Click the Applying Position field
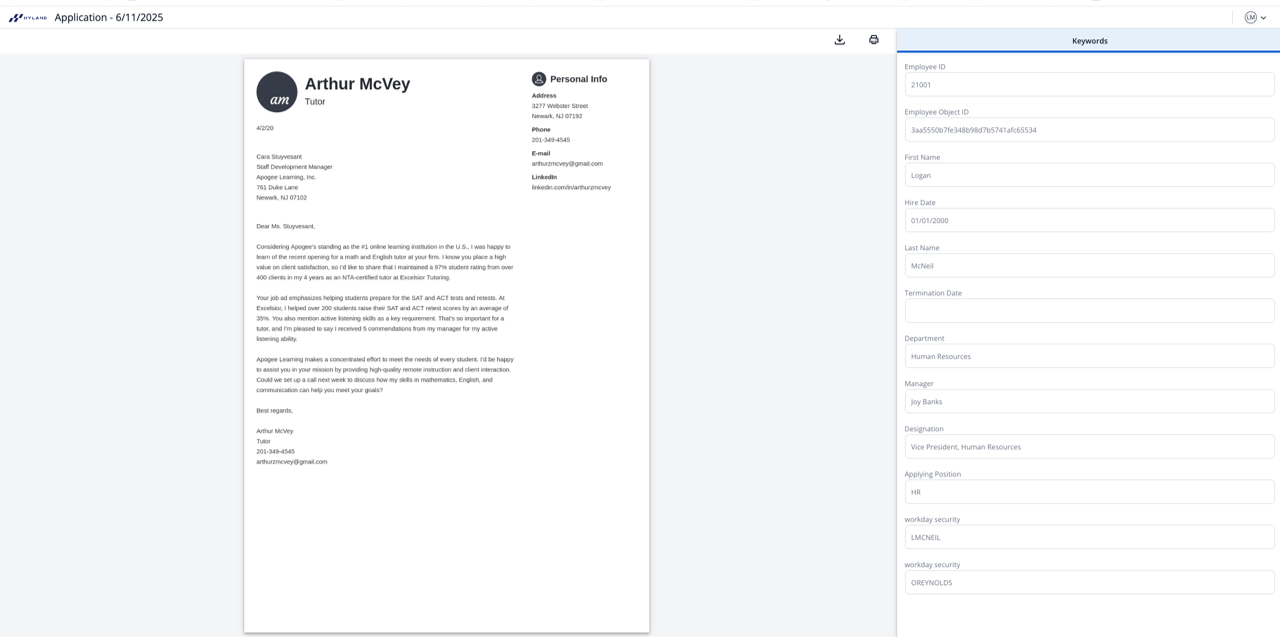This screenshot has height=637, width=1280. pyautogui.click(x=1089, y=492)
